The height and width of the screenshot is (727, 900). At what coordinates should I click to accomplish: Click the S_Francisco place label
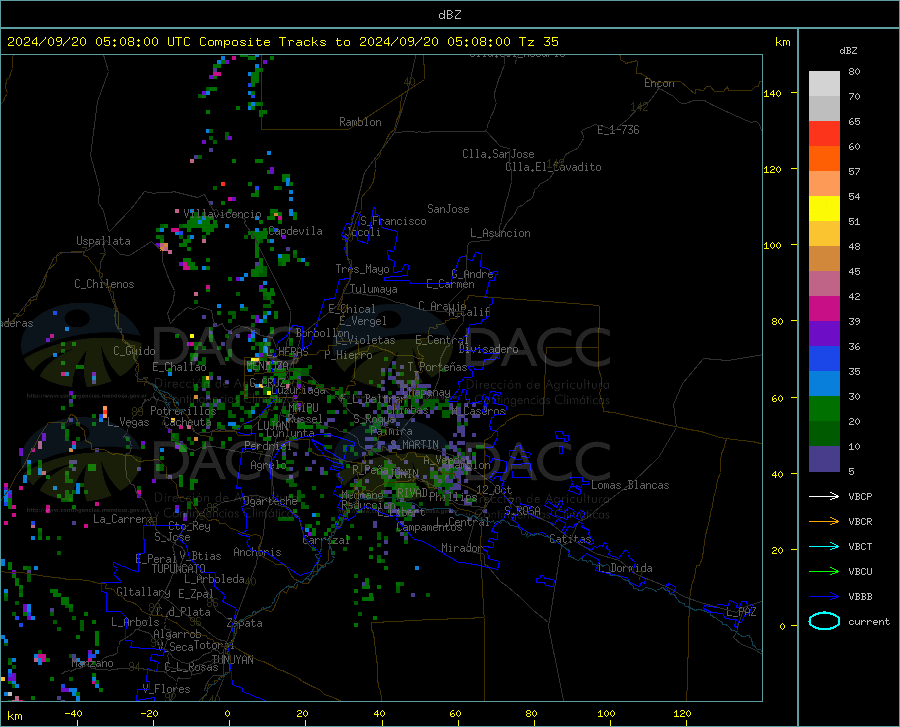click(393, 221)
